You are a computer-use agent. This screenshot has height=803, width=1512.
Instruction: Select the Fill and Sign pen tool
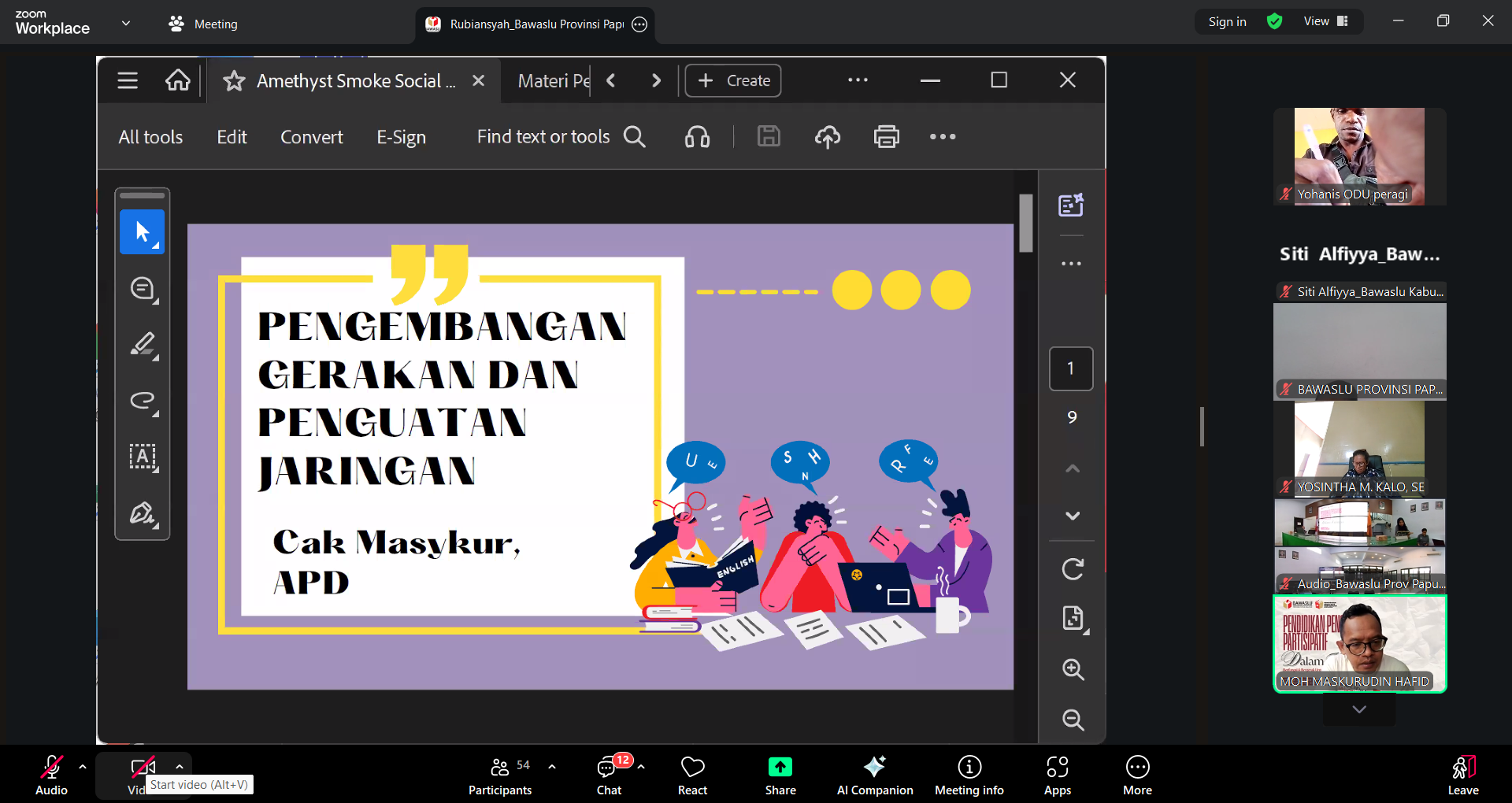click(x=143, y=513)
